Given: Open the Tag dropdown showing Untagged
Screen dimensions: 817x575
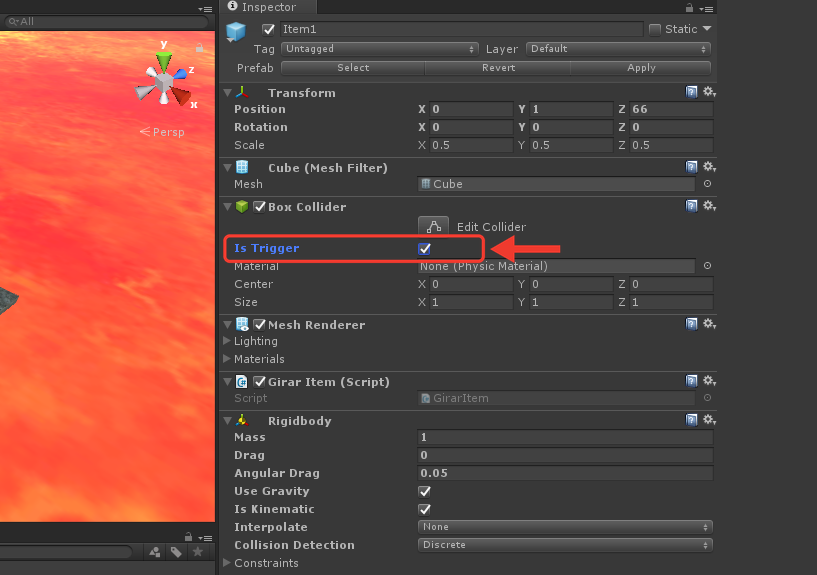Looking at the screenshot, I should (379, 49).
